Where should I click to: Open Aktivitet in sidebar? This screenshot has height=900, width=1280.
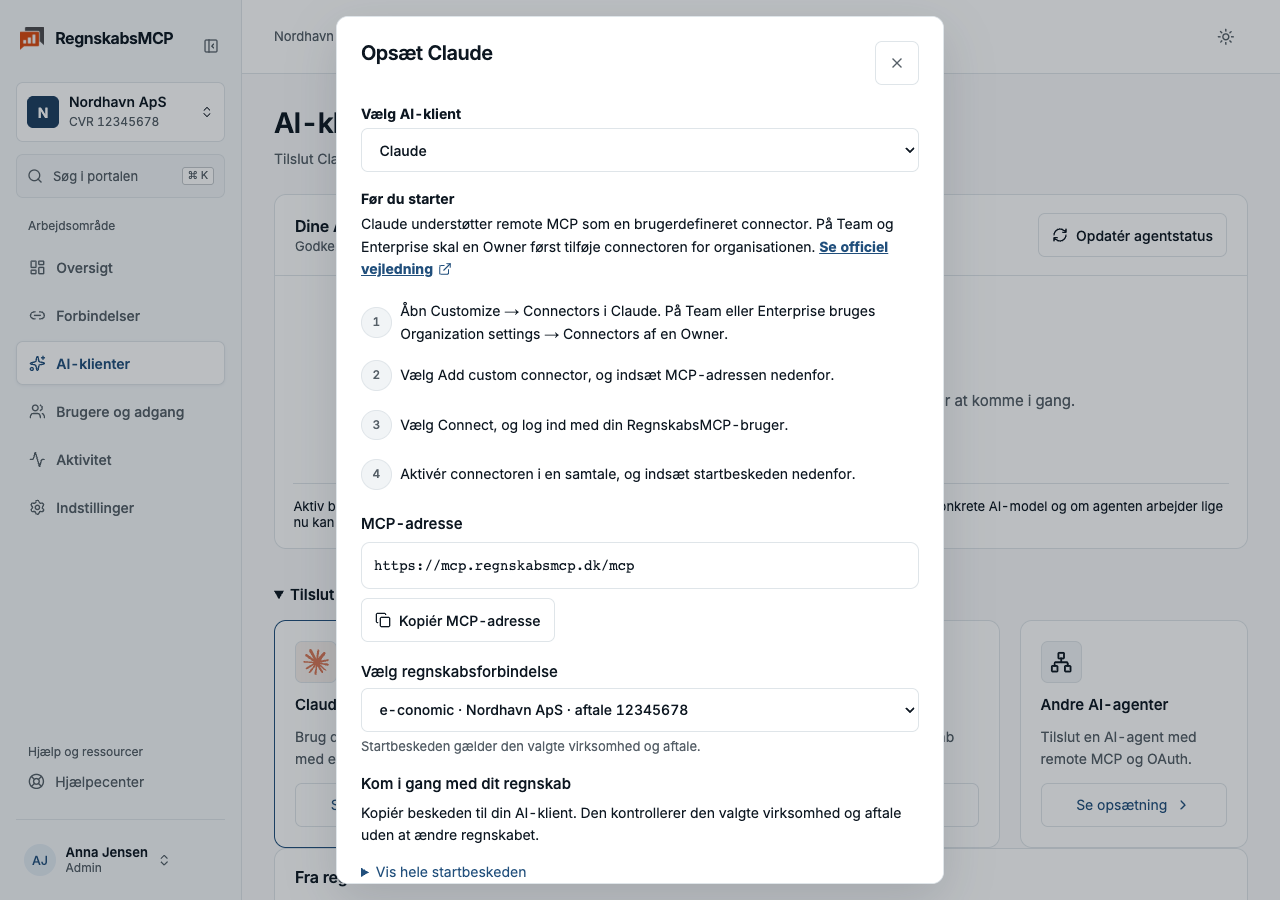pos(120,460)
